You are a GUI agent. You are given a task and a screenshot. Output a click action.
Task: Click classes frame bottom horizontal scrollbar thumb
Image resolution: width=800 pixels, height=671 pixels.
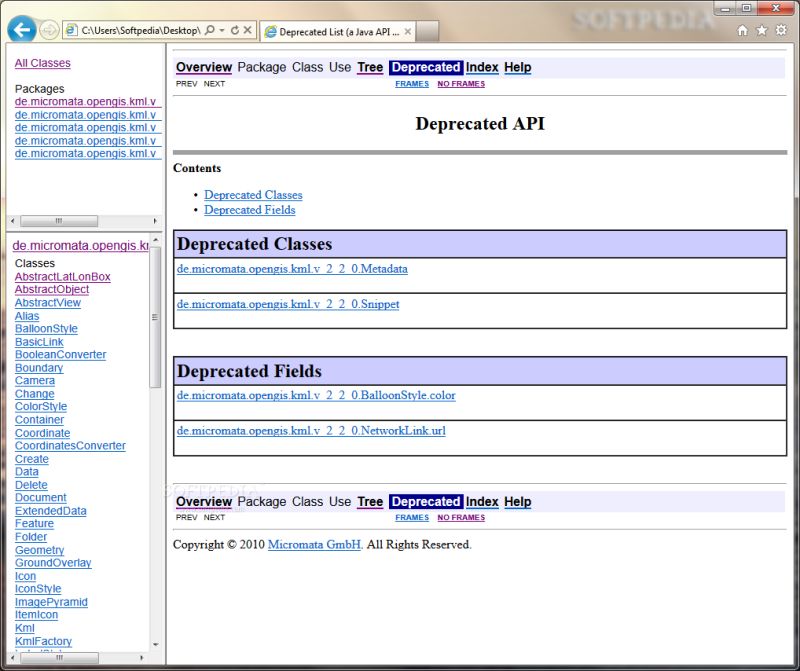point(59,658)
